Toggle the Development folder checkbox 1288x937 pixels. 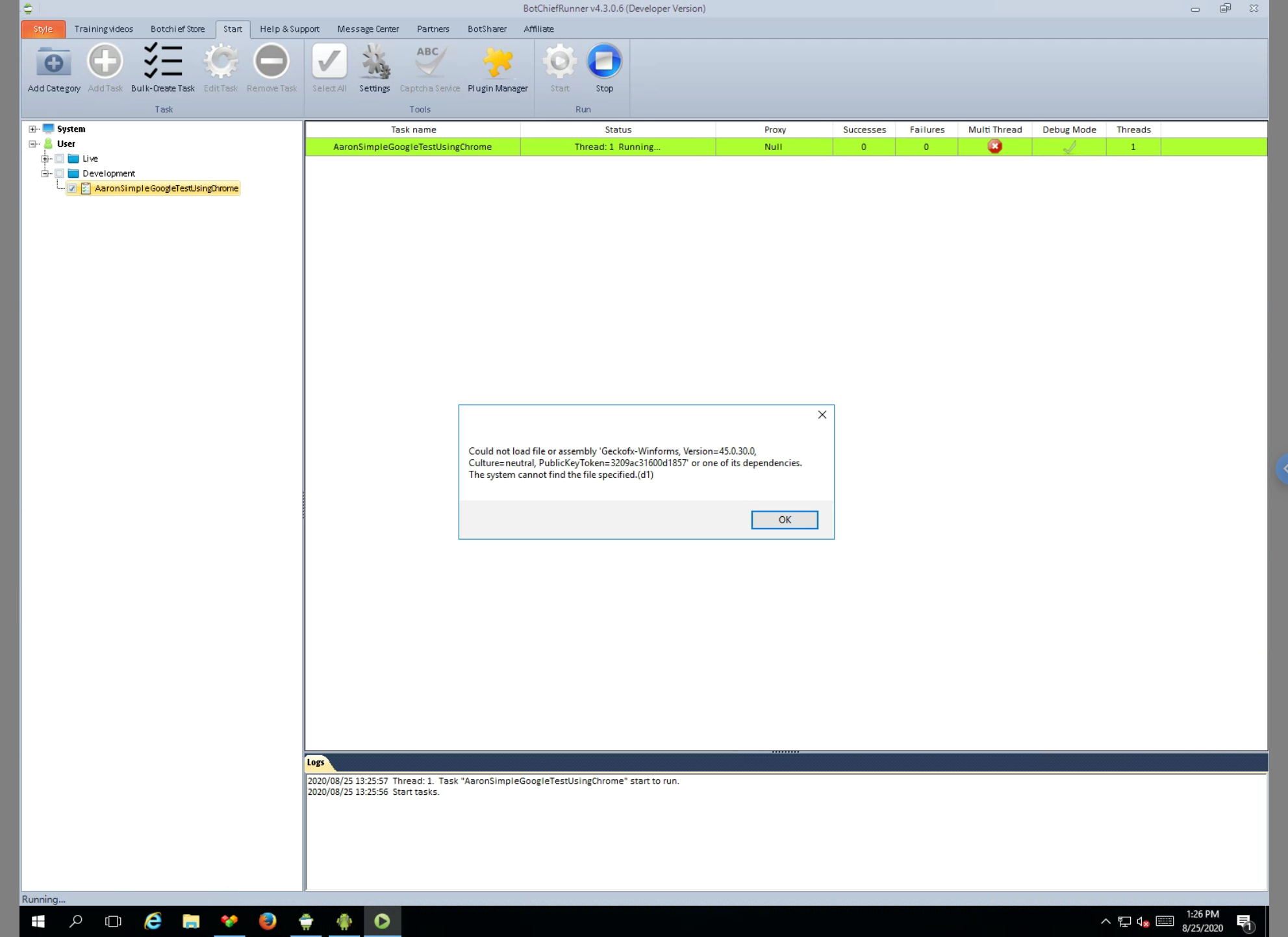(x=60, y=173)
